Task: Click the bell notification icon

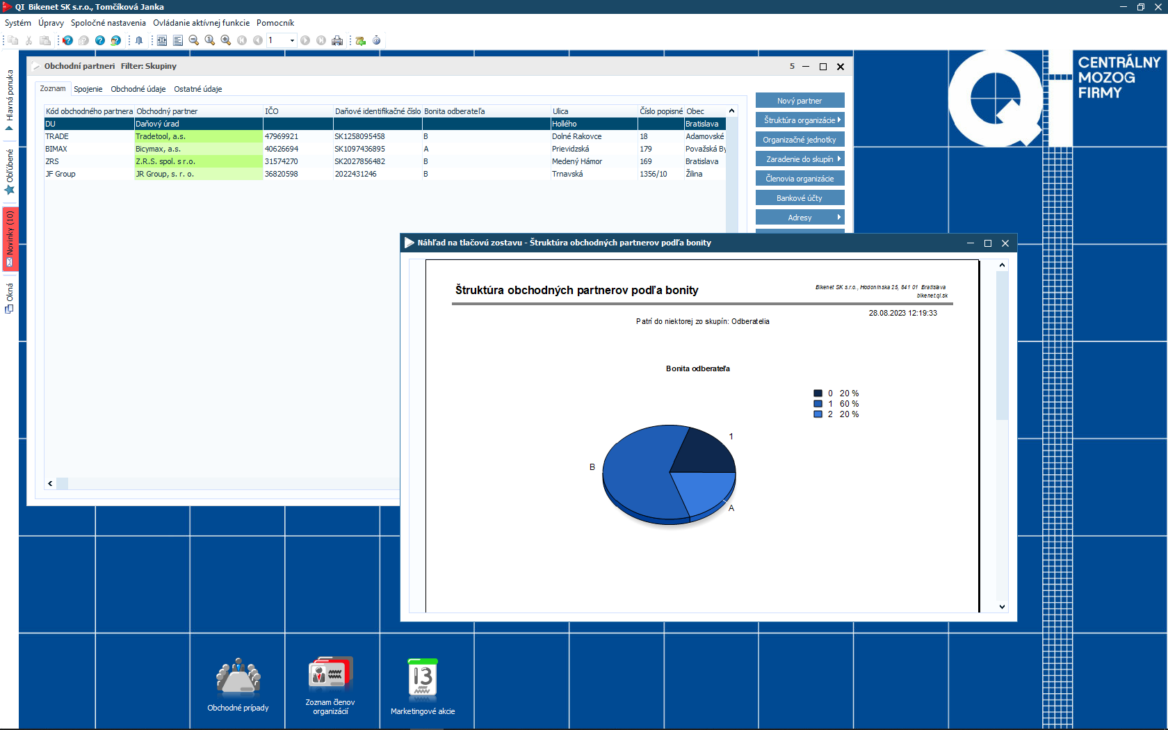Action: click(138, 41)
